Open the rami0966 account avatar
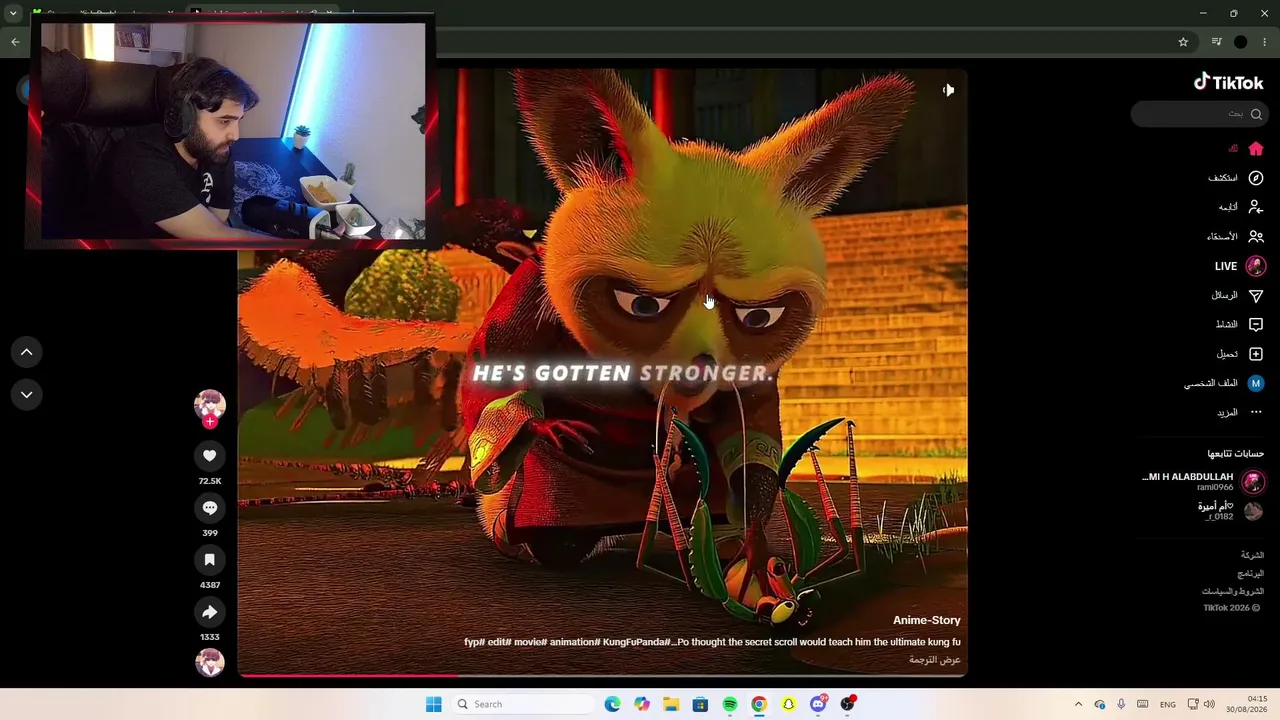 (x=1253, y=482)
